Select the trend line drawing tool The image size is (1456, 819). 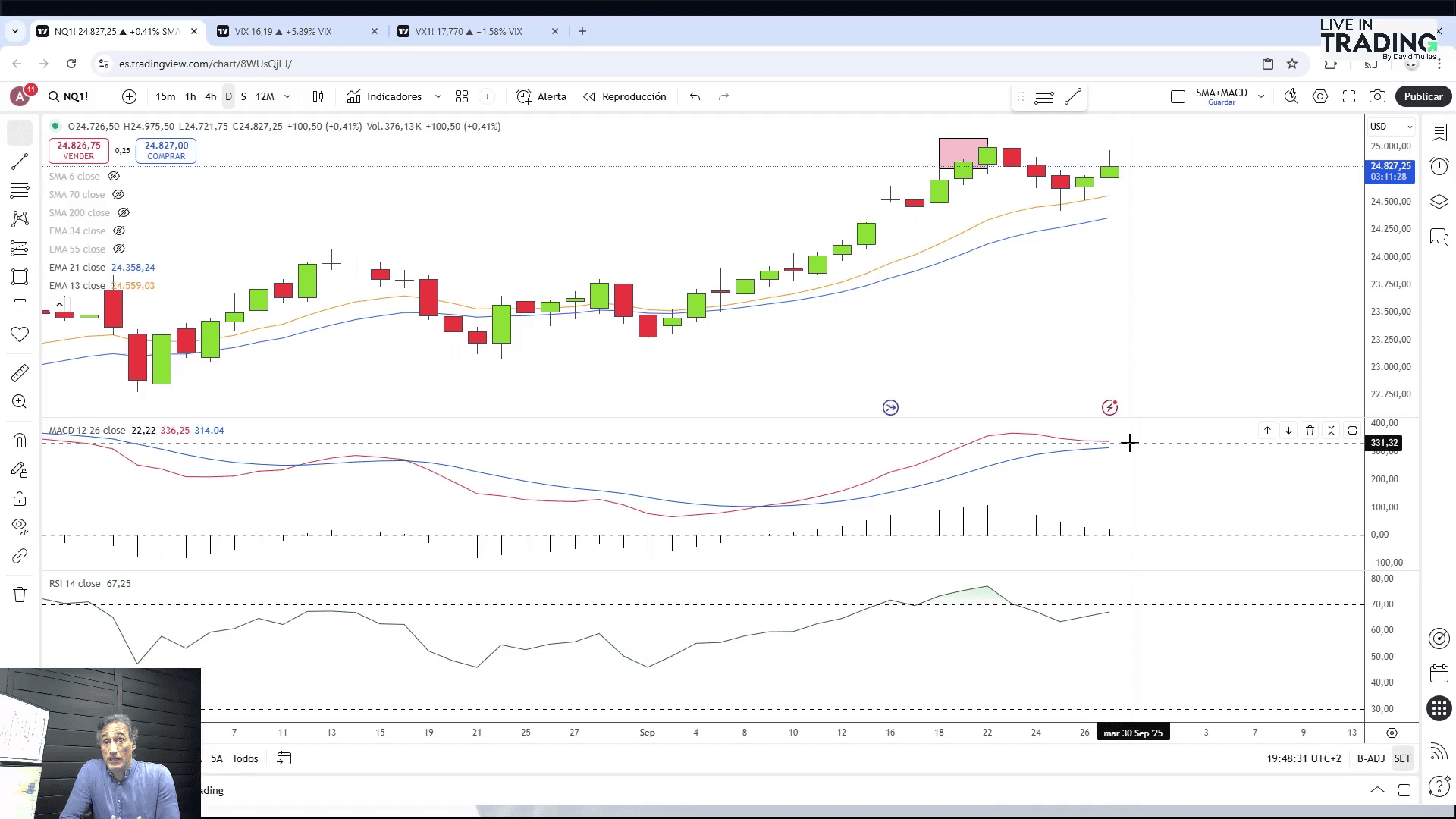click(20, 162)
